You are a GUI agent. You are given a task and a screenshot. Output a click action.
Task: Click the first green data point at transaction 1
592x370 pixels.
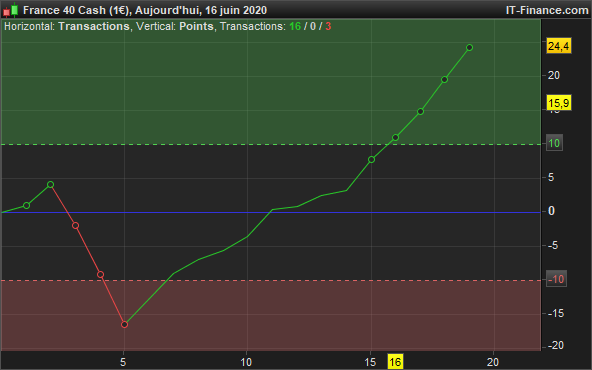(x=26, y=205)
